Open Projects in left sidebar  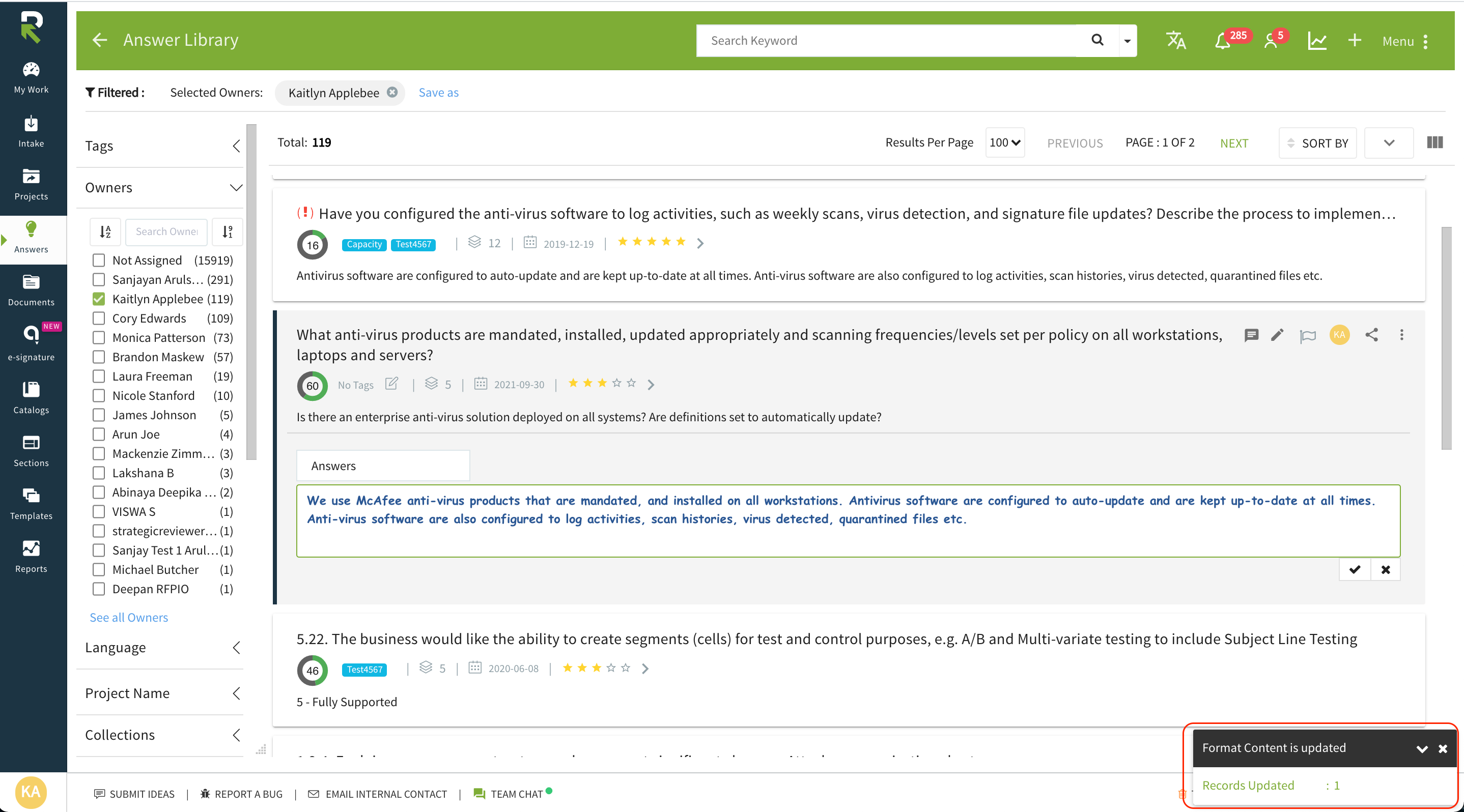click(x=31, y=184)
